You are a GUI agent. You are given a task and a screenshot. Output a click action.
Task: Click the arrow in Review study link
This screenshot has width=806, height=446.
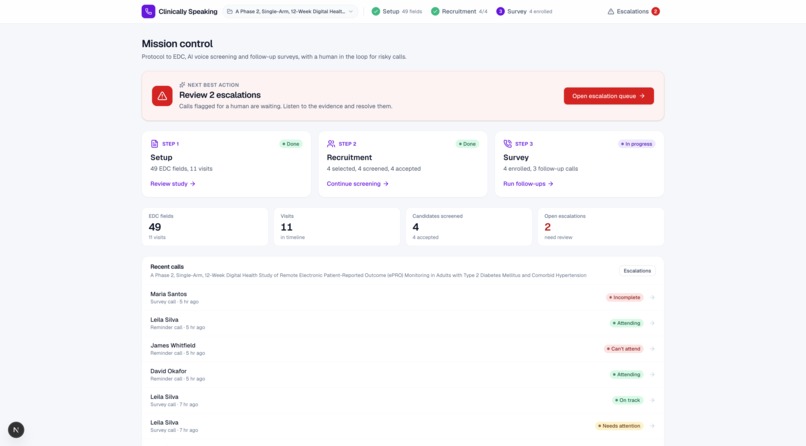(x=192, y=183)
